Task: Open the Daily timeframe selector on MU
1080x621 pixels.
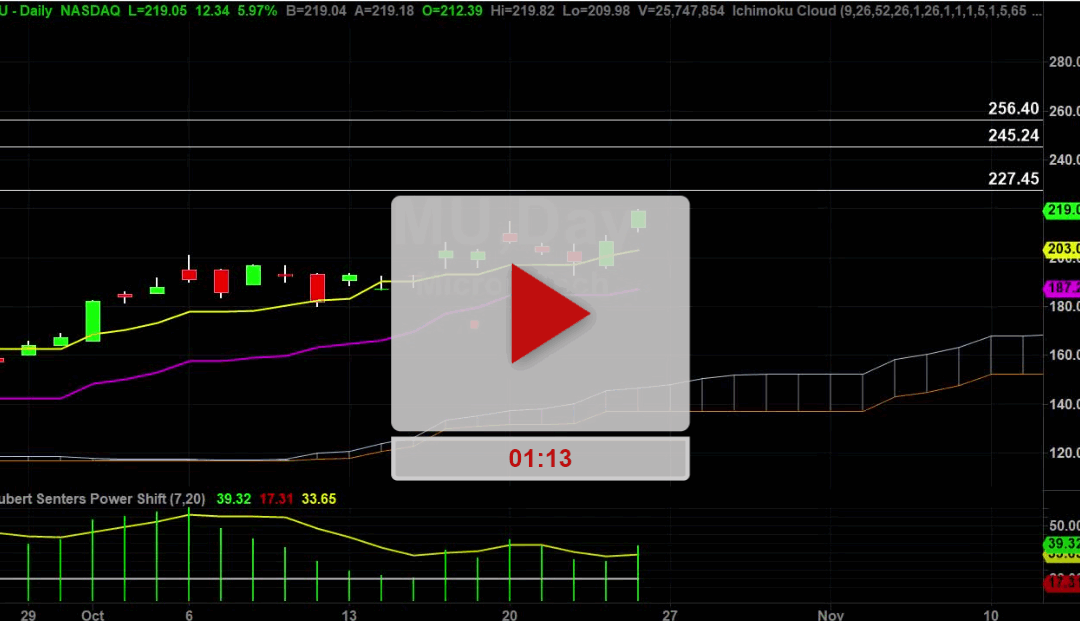Action: point(37,11)
